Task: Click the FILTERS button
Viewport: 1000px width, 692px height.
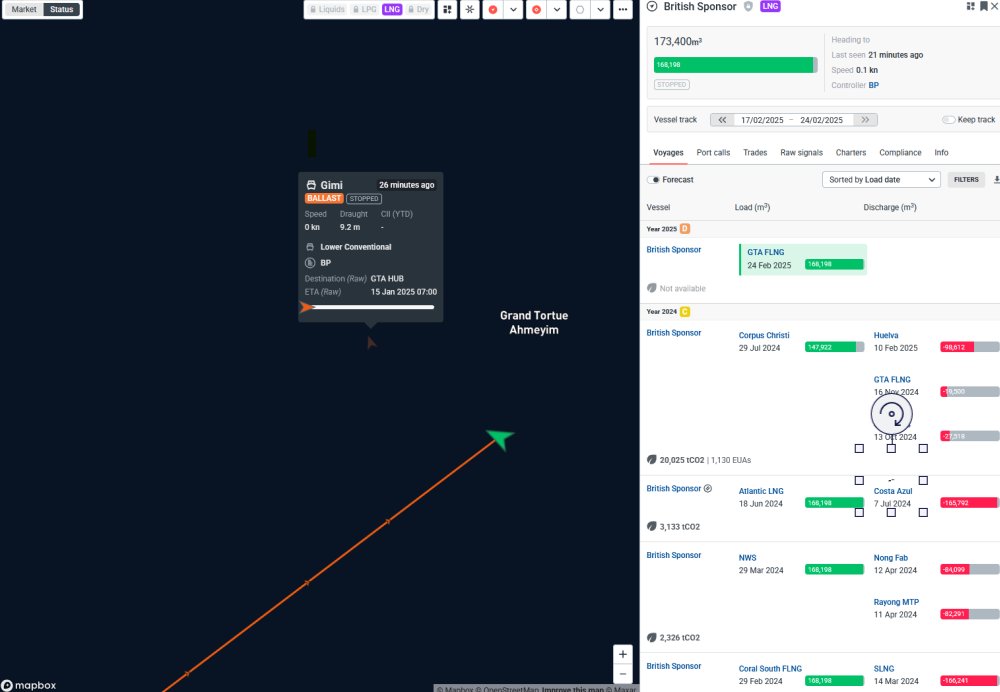Action: tap(966, 180)
